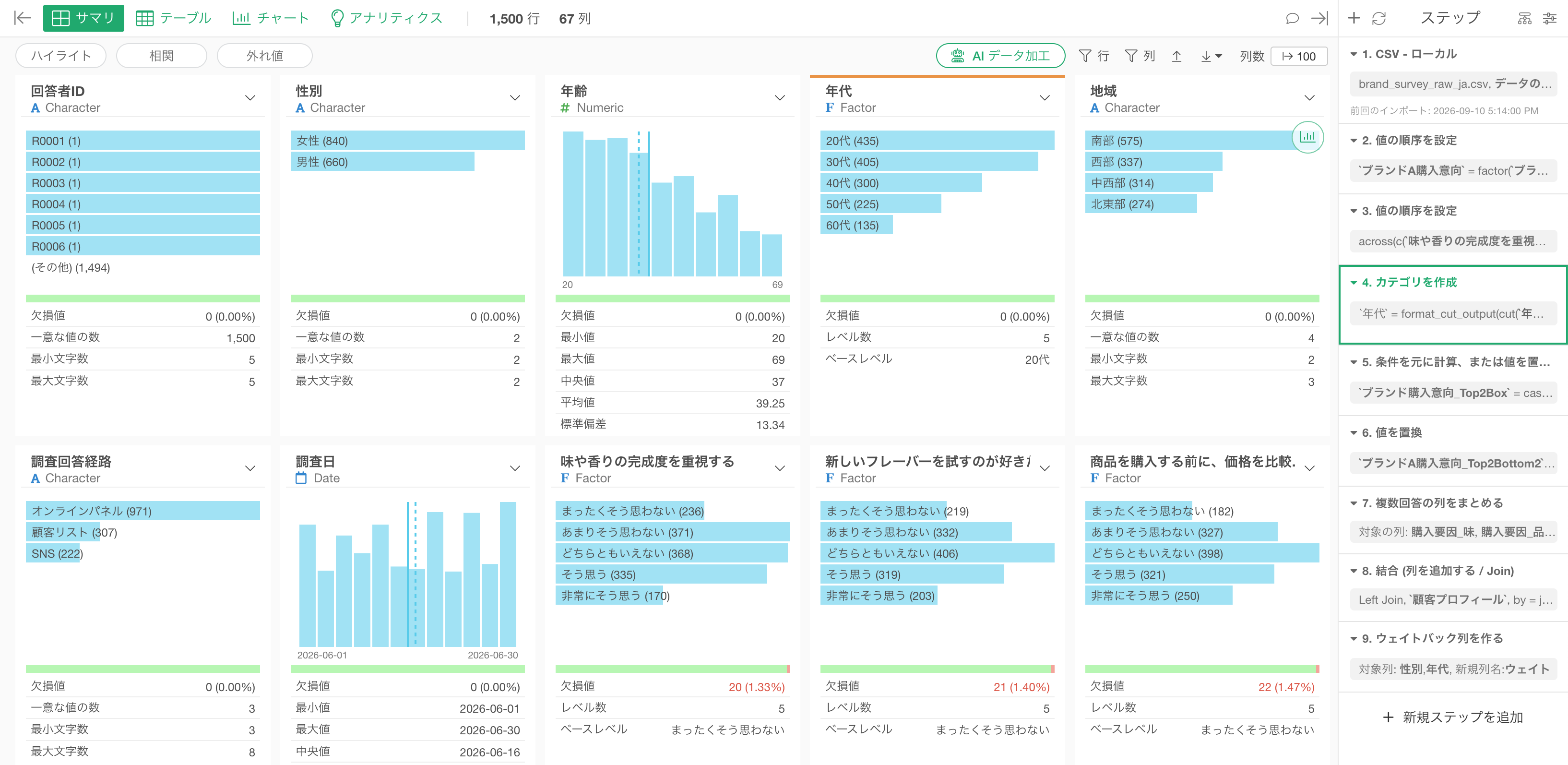Open the 年代 format_cut_output step detail
The width and height of the screenshot is (1568, 765).
[1453, 314]
